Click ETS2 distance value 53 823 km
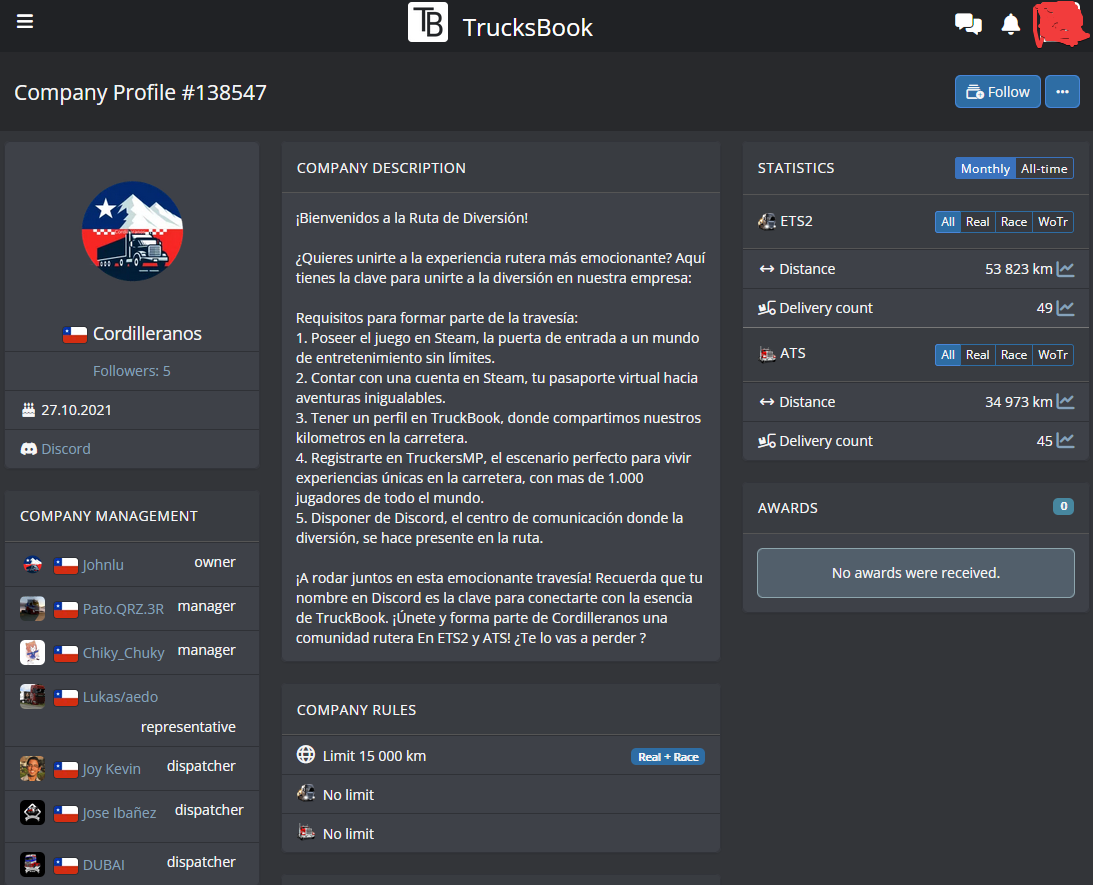The image size is (1093, 885). tap(1018, 269)
